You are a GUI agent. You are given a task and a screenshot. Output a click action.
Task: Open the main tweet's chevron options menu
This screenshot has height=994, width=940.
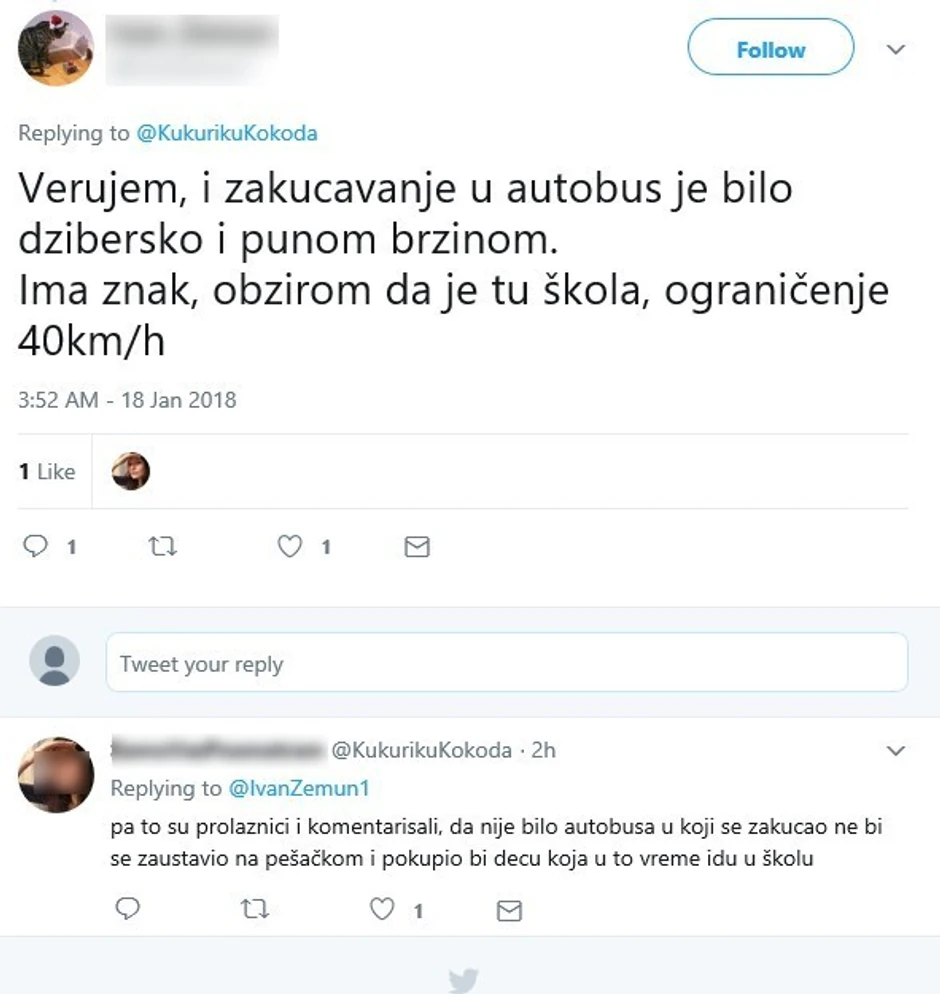click(895, 49)
